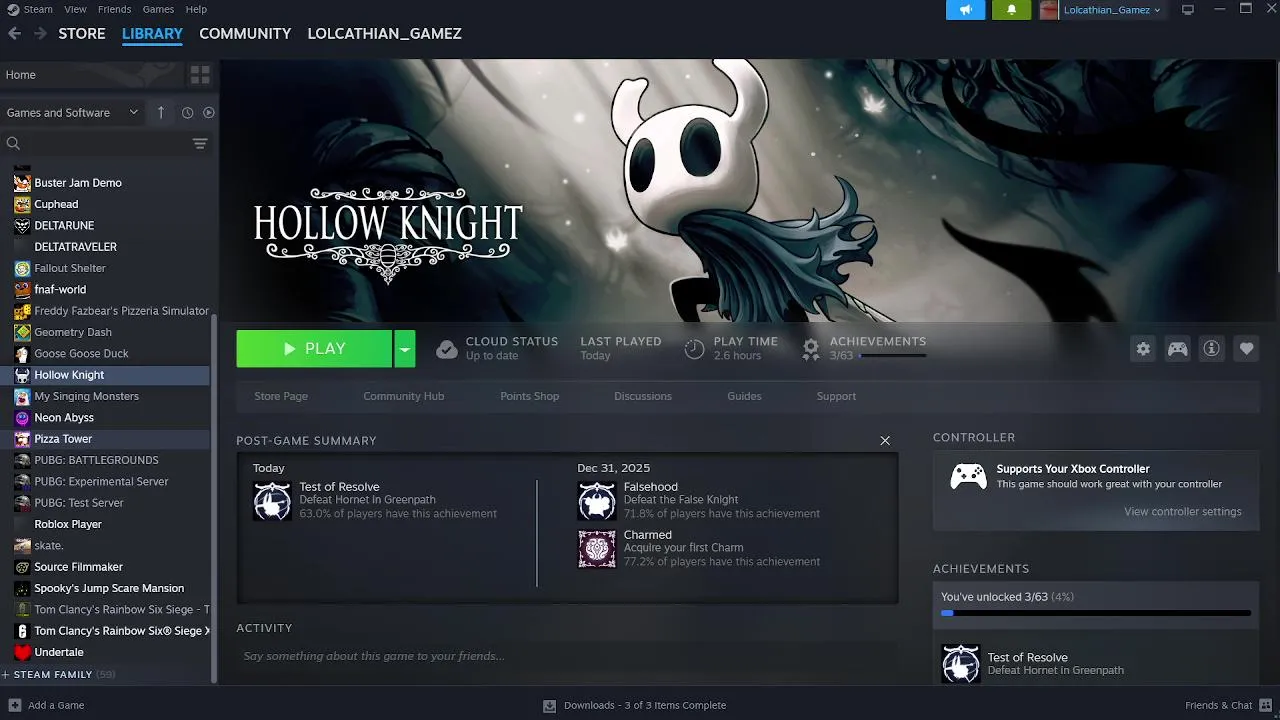Open game information icon
This screenshot has height=720, width=1280.
1212,349
